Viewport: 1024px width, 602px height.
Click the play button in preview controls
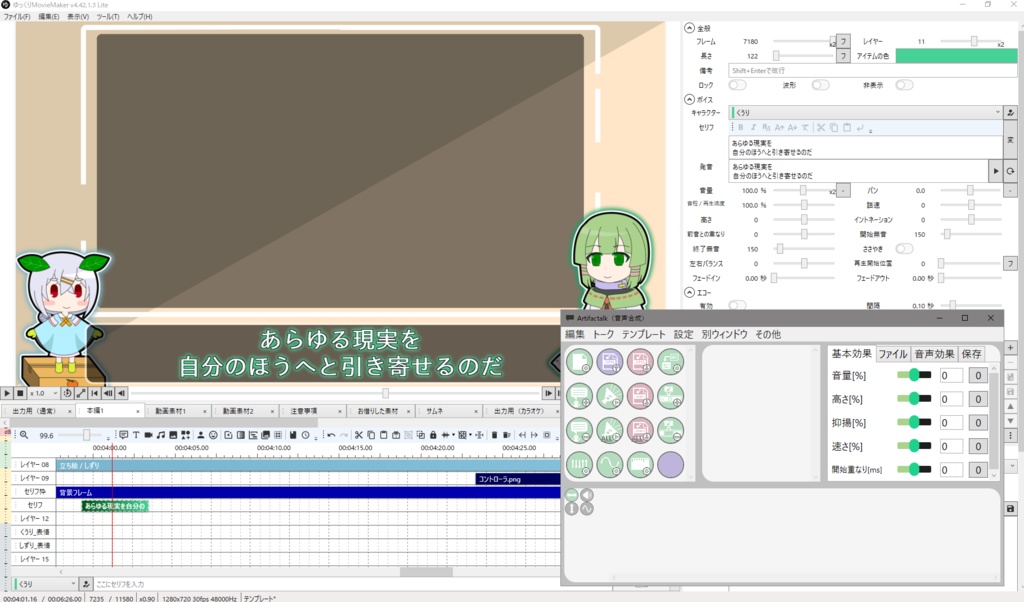[x=7, y=393]
